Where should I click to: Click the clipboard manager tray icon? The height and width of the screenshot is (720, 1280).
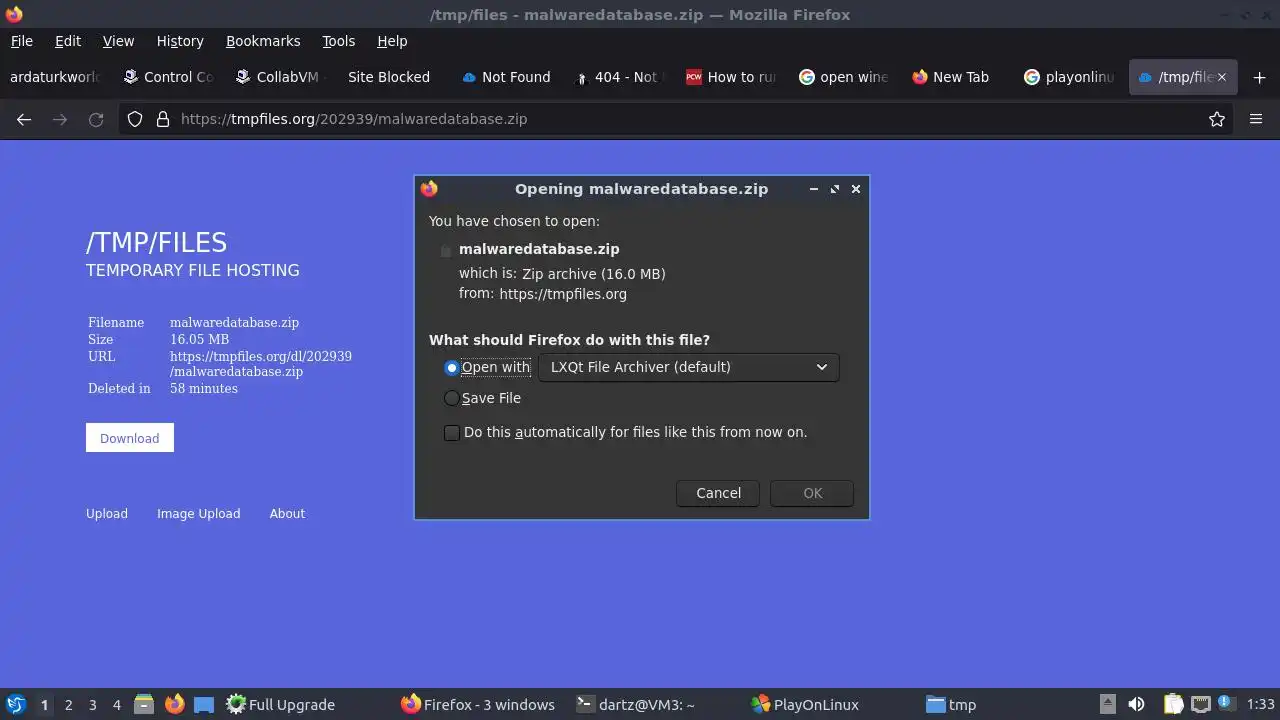(1174, 704)
